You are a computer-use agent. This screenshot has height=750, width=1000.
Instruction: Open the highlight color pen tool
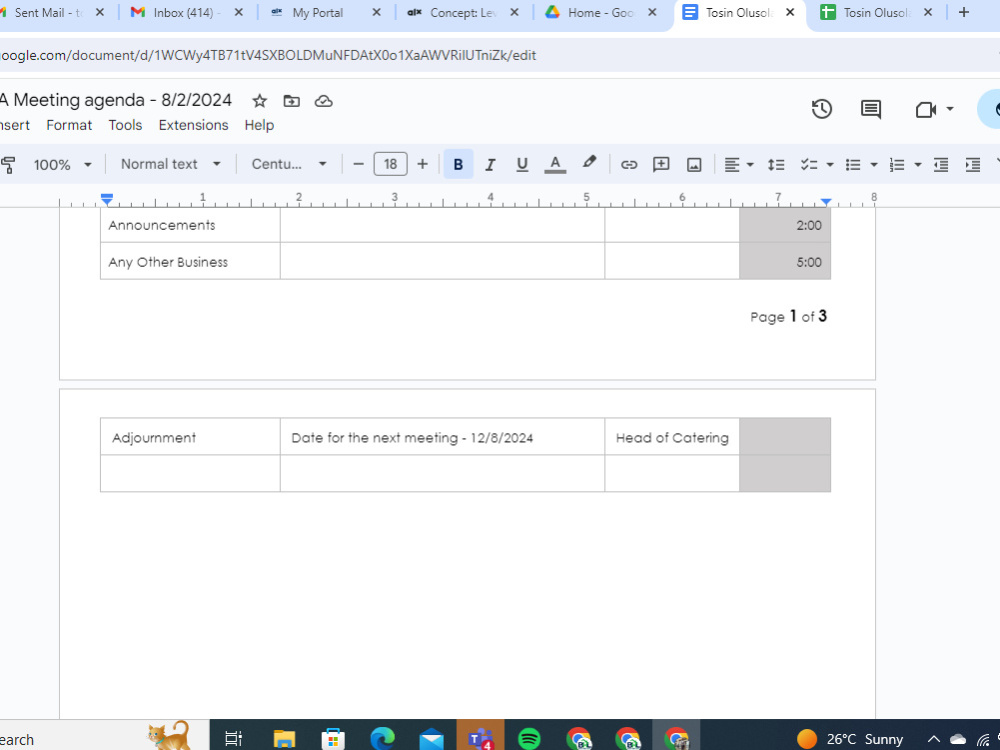point(589,163)
